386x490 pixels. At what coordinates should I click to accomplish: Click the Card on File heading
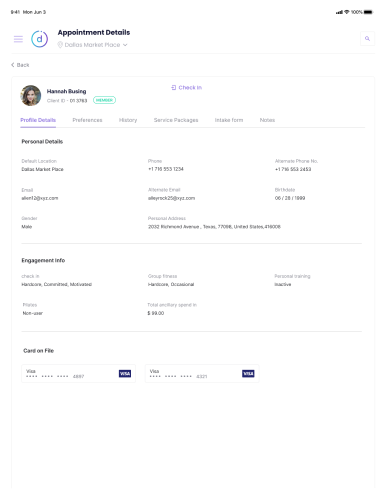pyautogui.click(x=38, y=351)
